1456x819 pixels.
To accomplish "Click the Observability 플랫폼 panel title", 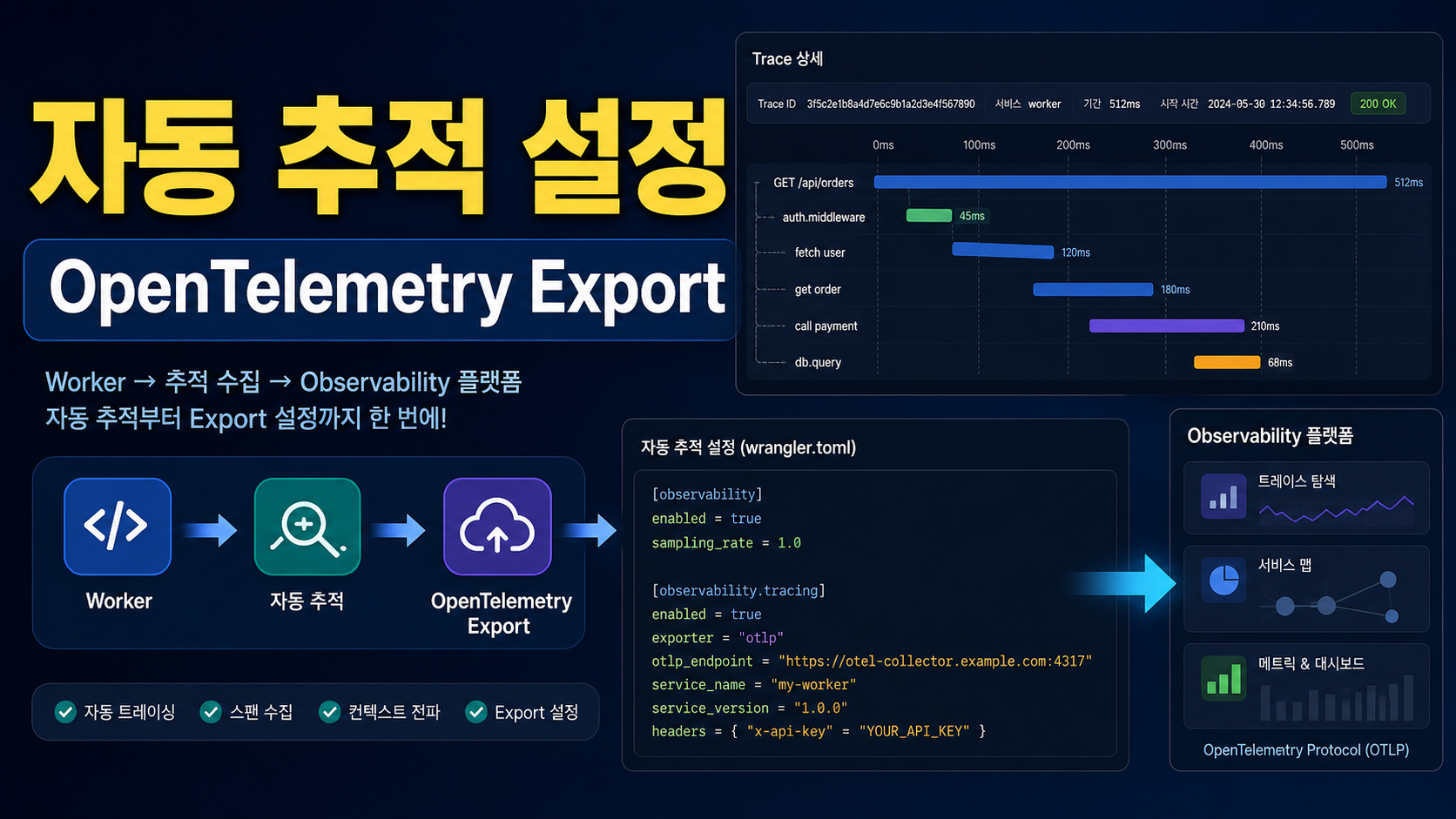I will tap(1270, 436).
